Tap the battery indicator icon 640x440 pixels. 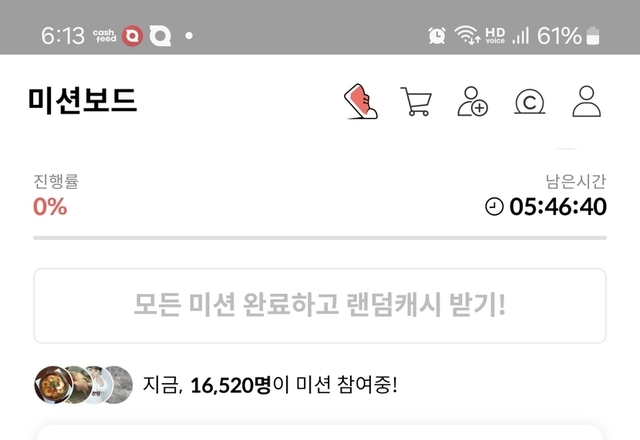[593, 36]
